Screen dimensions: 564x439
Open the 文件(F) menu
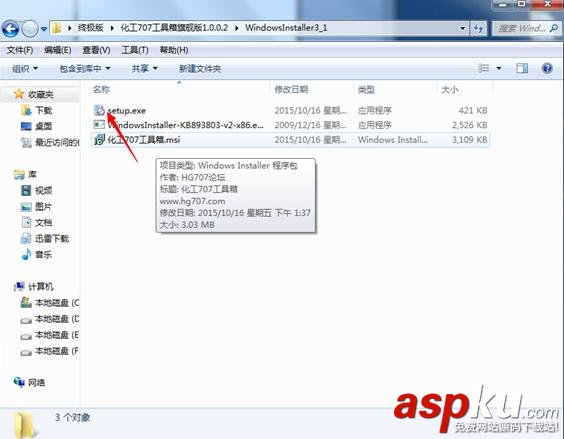click(x=20, y=50)
